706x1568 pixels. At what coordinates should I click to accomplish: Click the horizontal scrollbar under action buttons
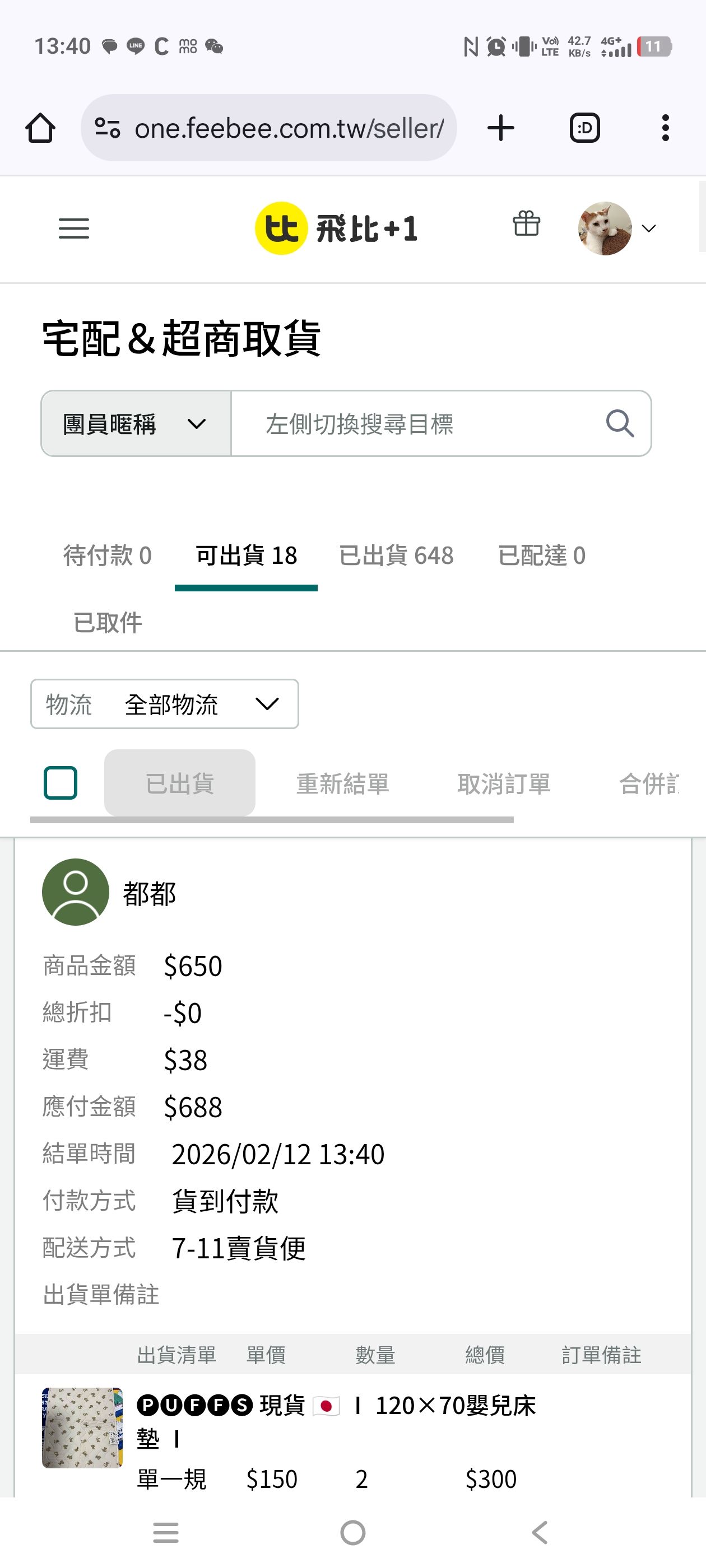pyautogui.click(x=272, y=820)
